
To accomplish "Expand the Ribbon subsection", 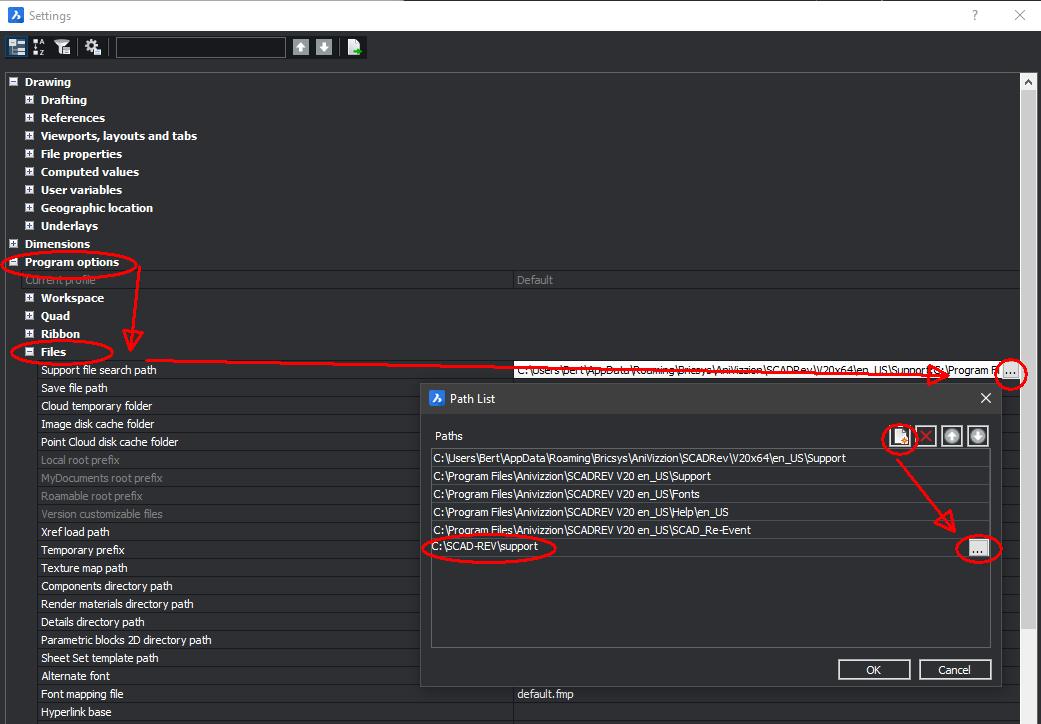I will (30, 334).
